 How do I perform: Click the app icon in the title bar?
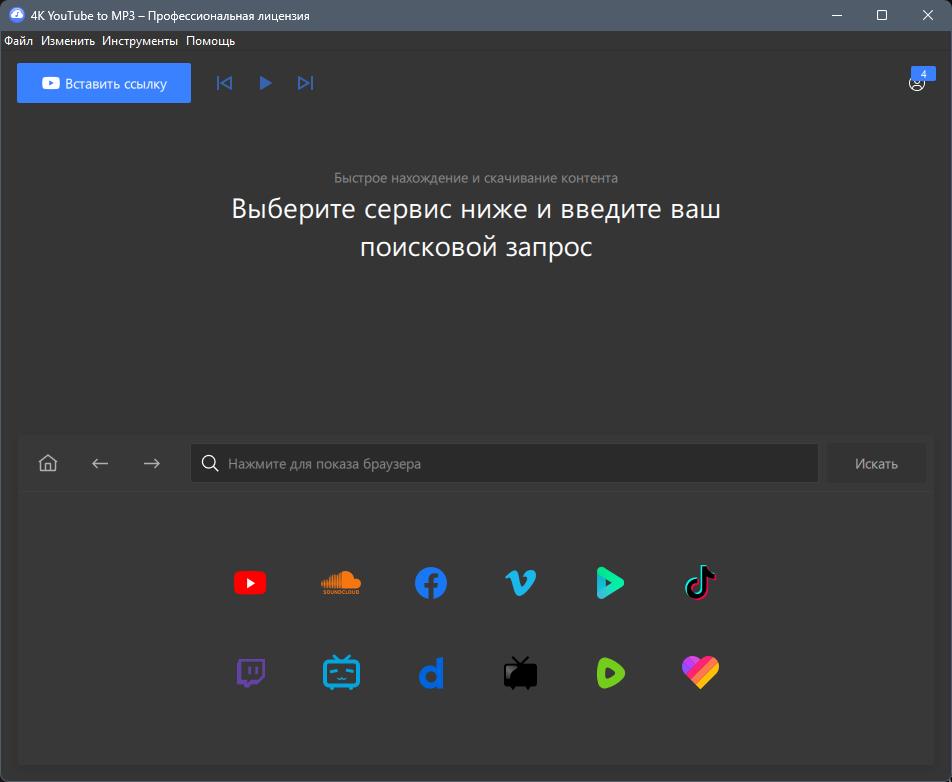[16, 15]
